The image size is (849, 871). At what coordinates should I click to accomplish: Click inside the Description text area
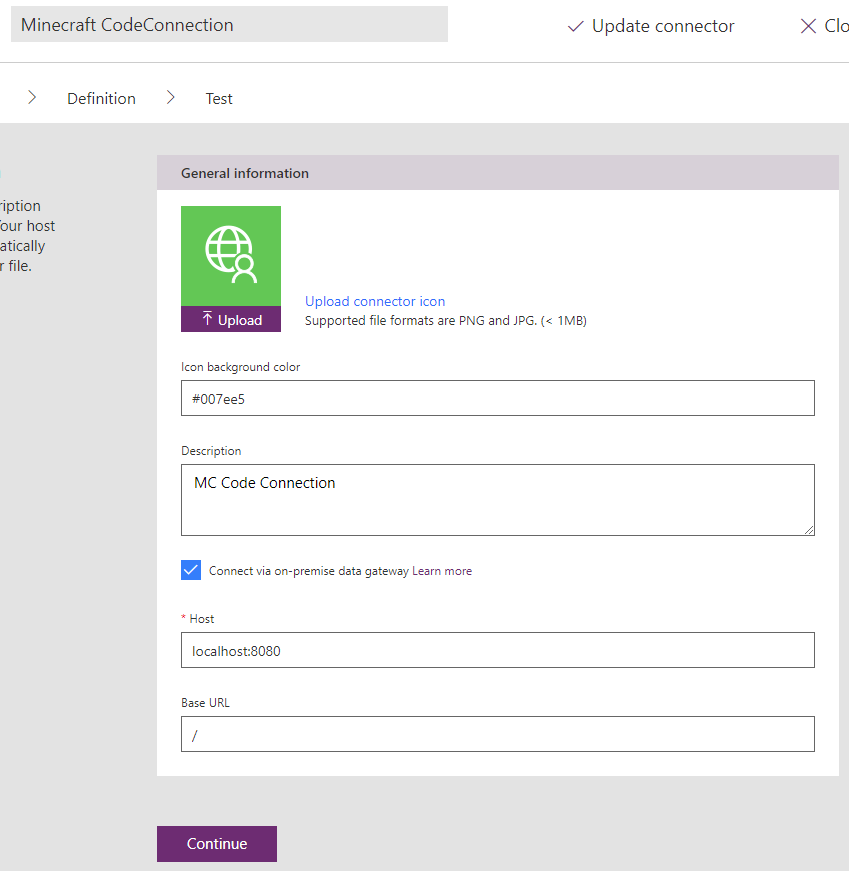tap(497, 500)
